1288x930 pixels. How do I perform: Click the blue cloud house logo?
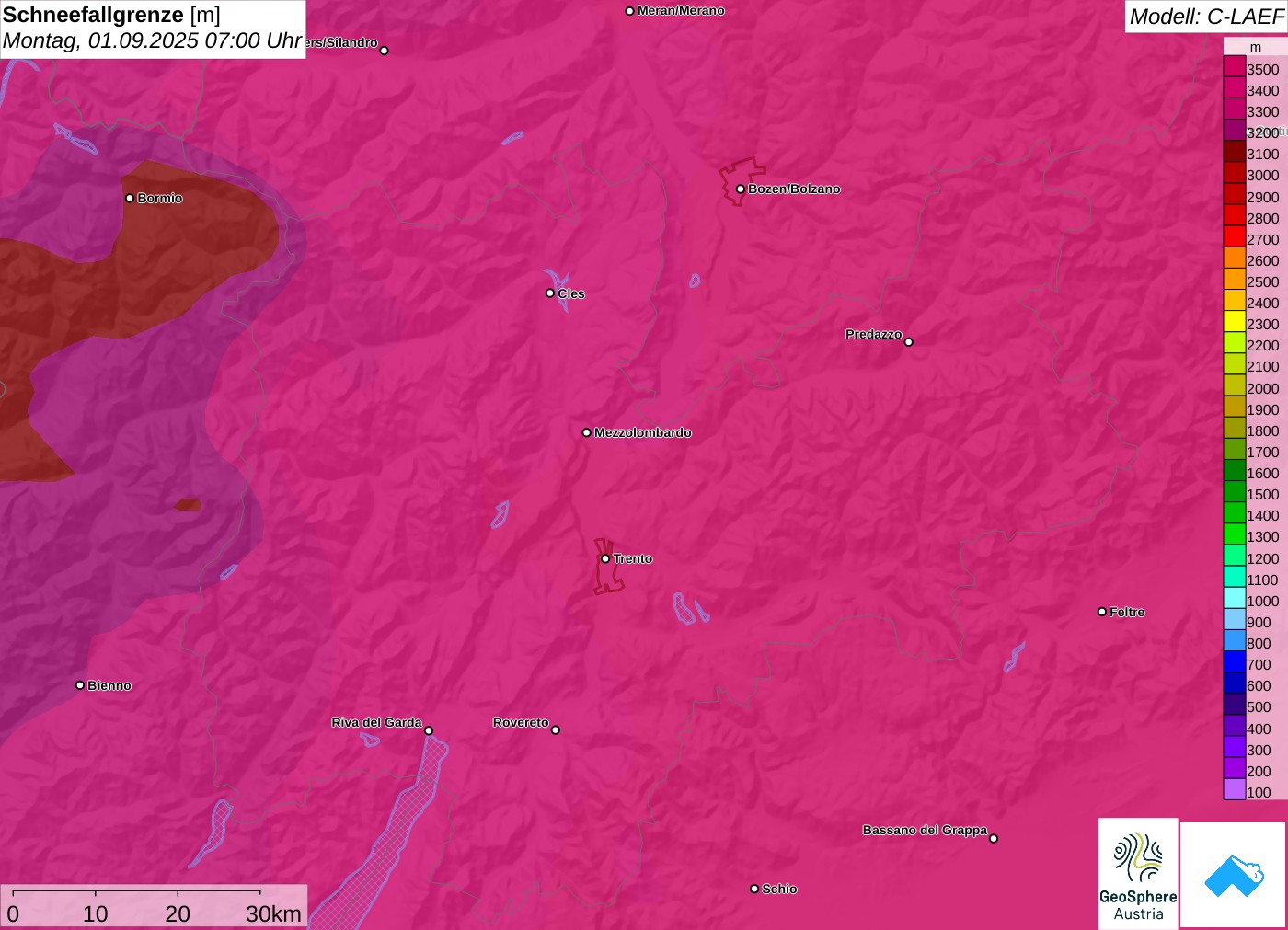point(1233,875)
